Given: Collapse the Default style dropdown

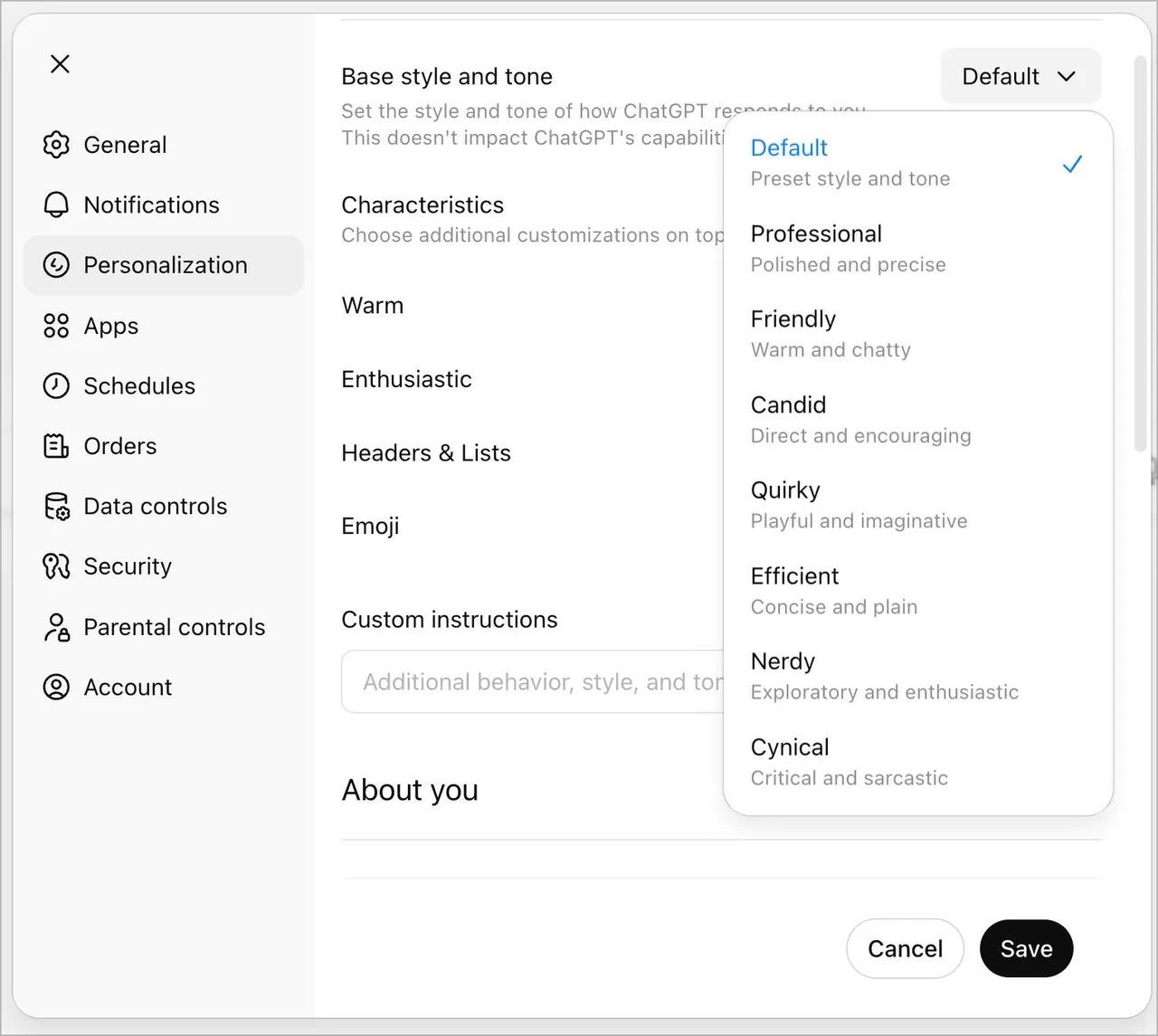Looking at the screenshot, I should pyautogui.click(x=1020, y=77).
